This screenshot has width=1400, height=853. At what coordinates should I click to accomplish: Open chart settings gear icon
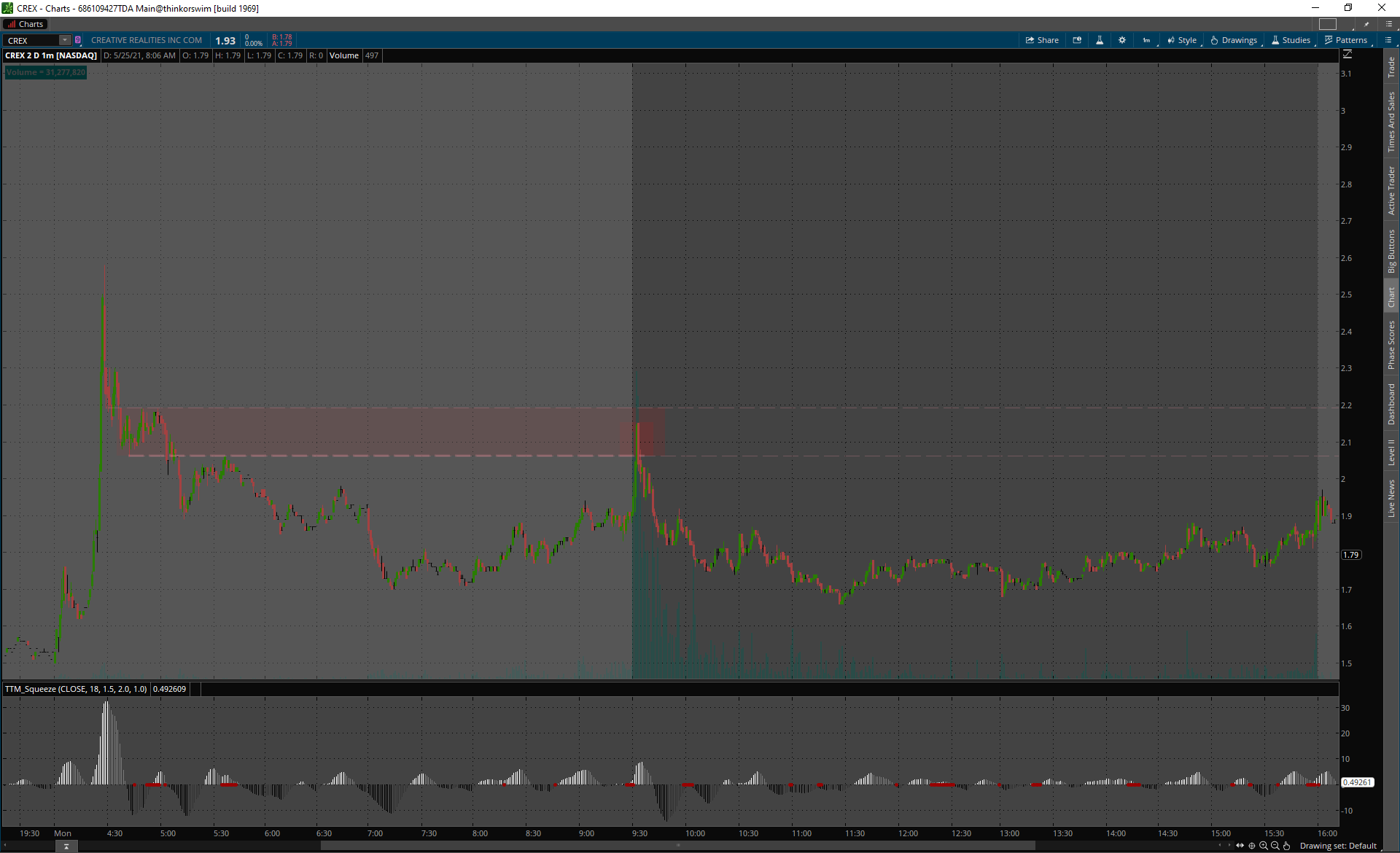(x=1122, y=40)
